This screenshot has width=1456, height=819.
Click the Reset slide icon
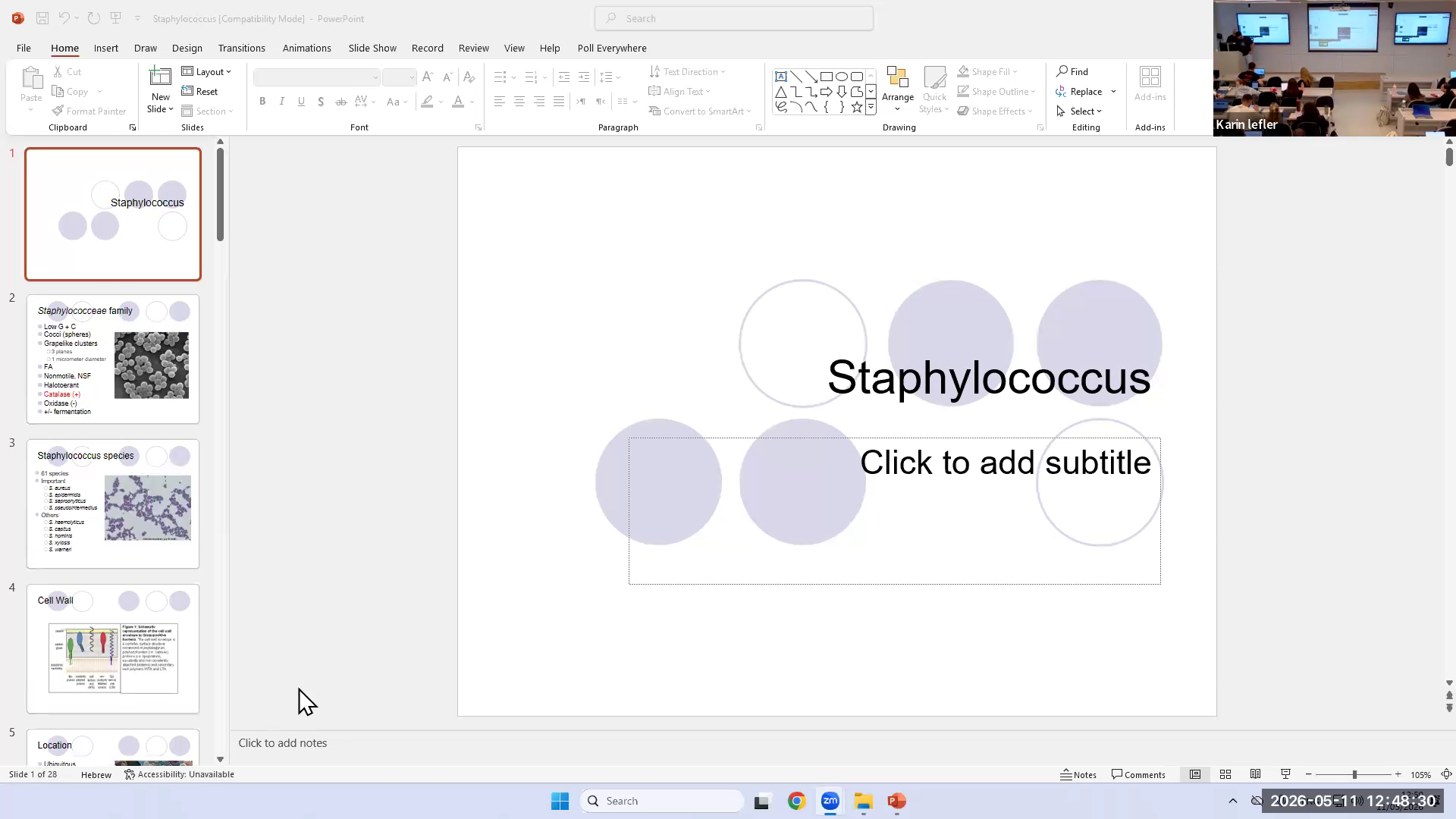(x=188, y=91)
